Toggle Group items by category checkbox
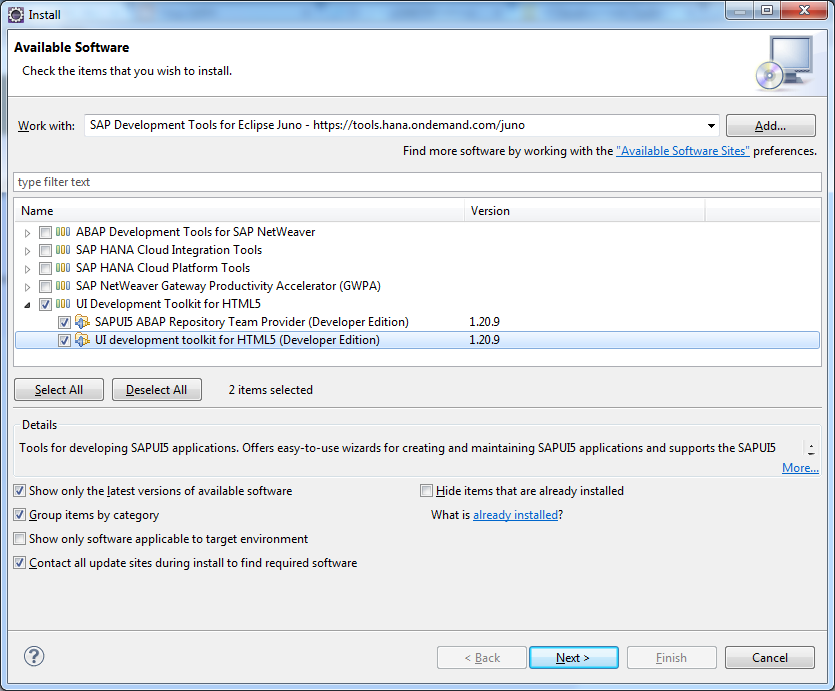 point(20,515)
